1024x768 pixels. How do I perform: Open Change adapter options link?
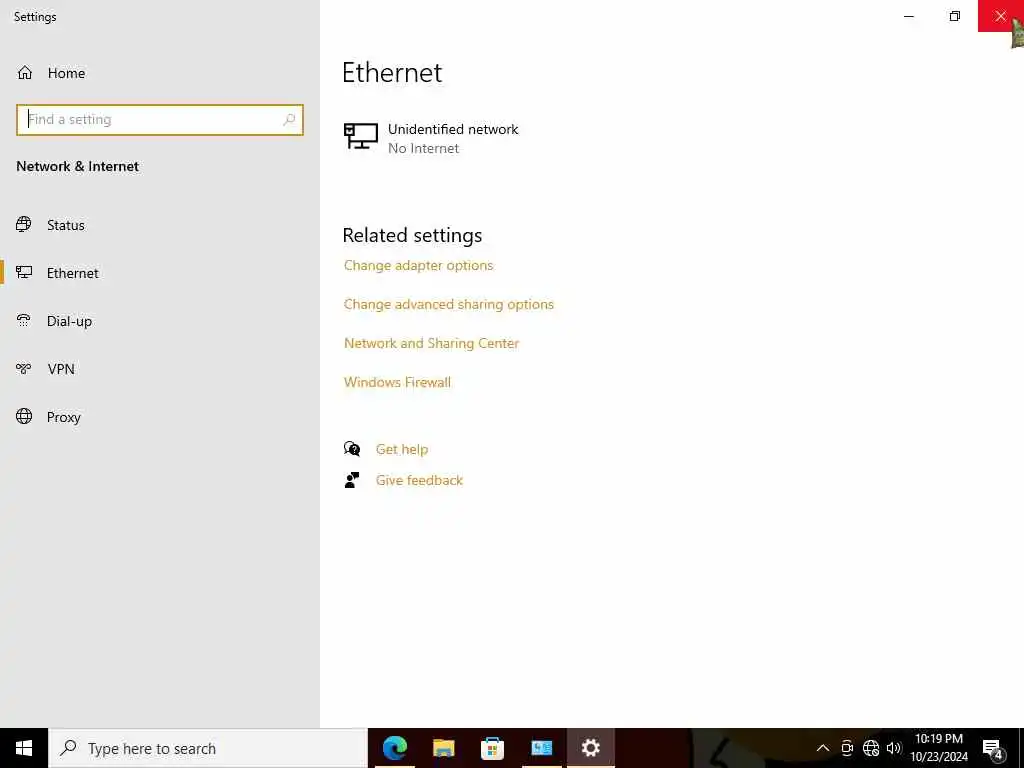419,265
